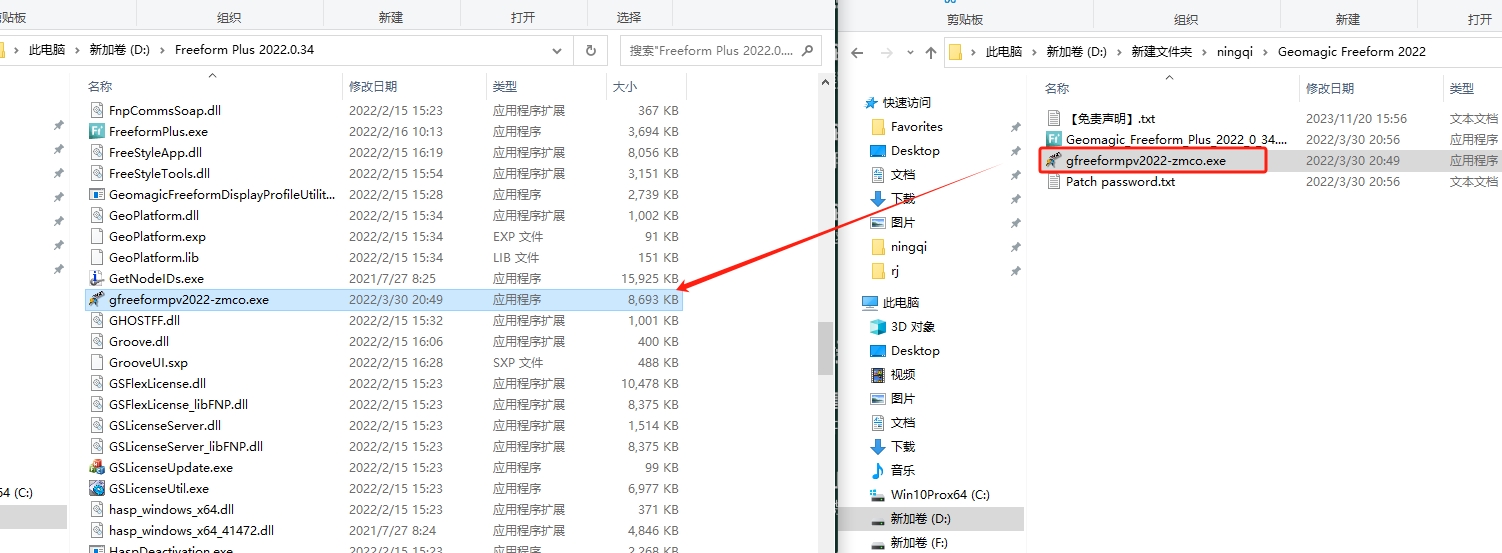Select Groove.dll file name
The width and height of the screenshot is (1502, 553).
point(139,341)
